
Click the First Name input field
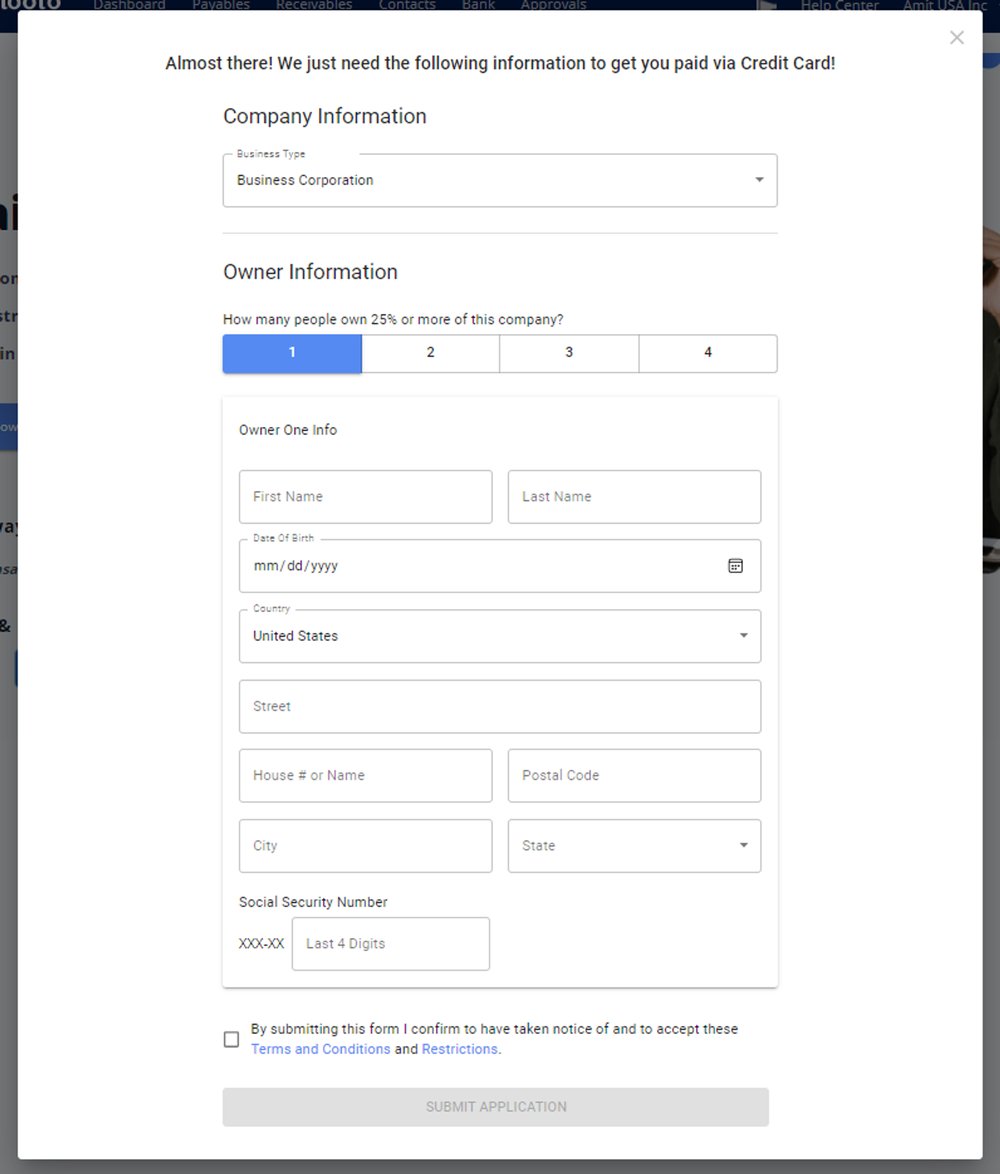(x=365, y=496)
